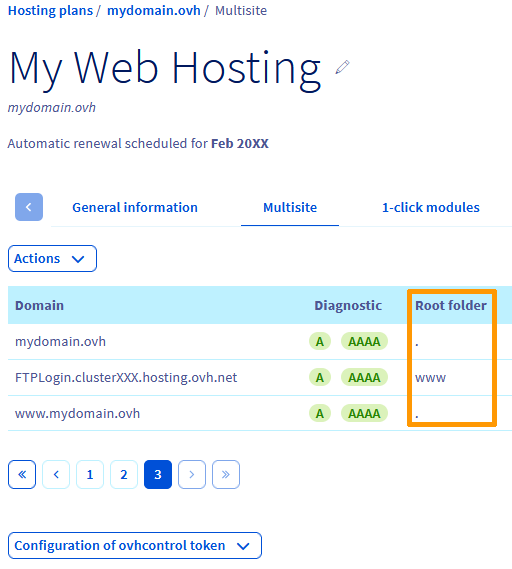Image resolution: width=512 pixels, height=569 pixels.
Task: Click the Root folder column header
Action: click(x=451, y=306)
